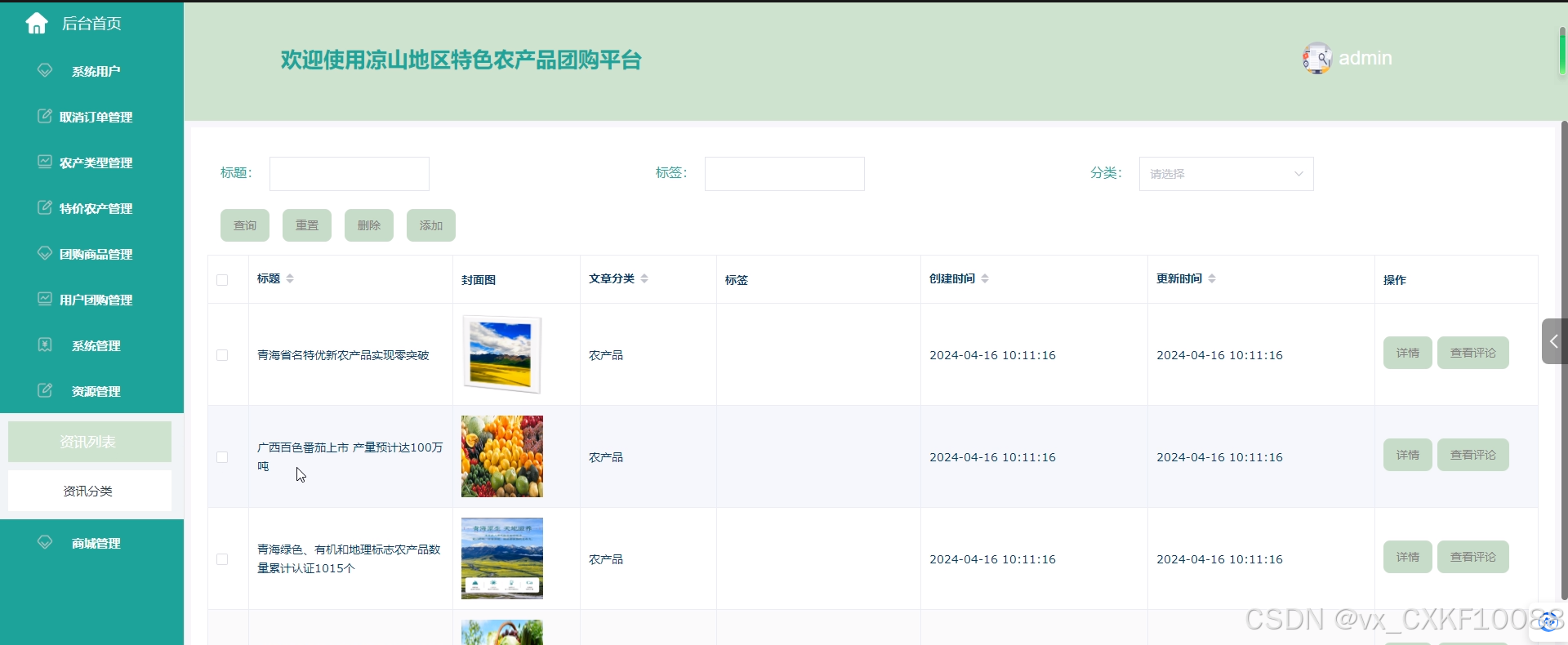Check the row 青海绿色、有机和地理标志农产品

coord(222,559)
